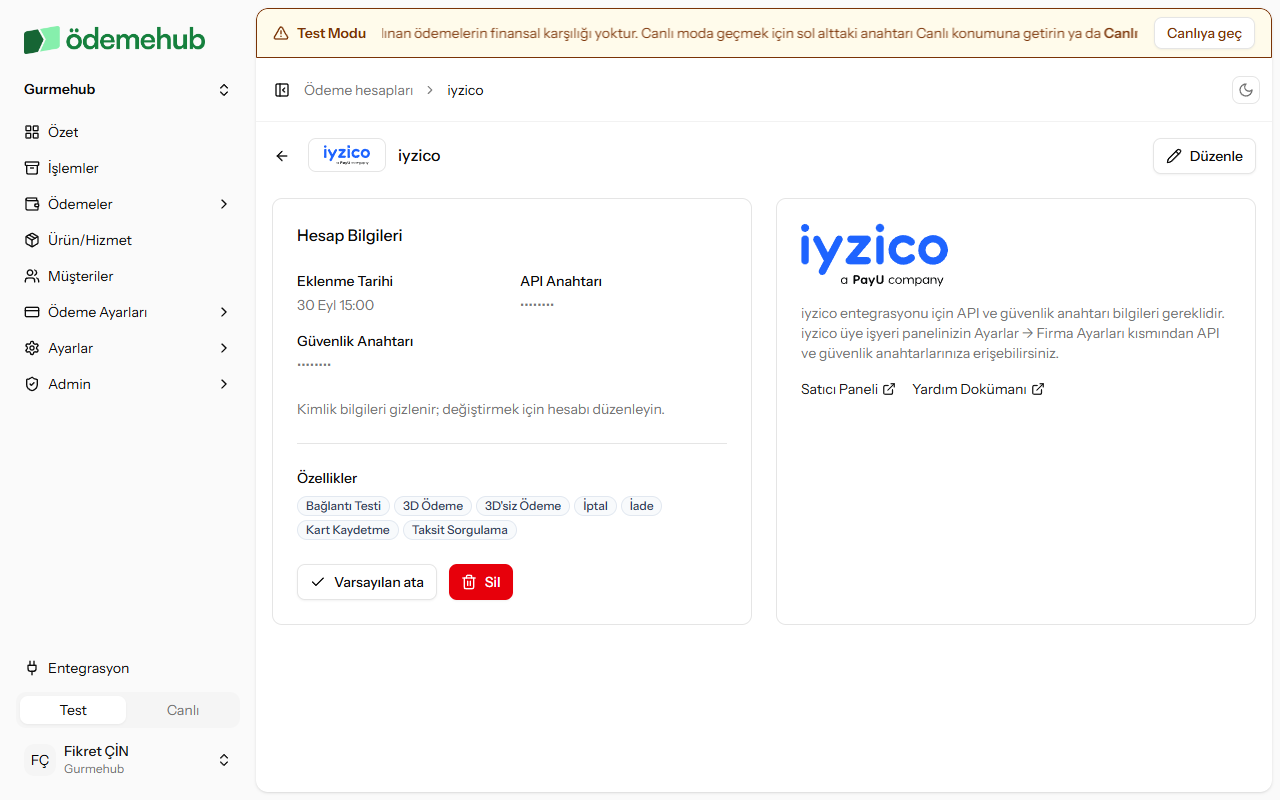Click the 3D Ödeme feature tag
Image resolution: width=1280 pixels, height=800 pixels.
[433, 506]
